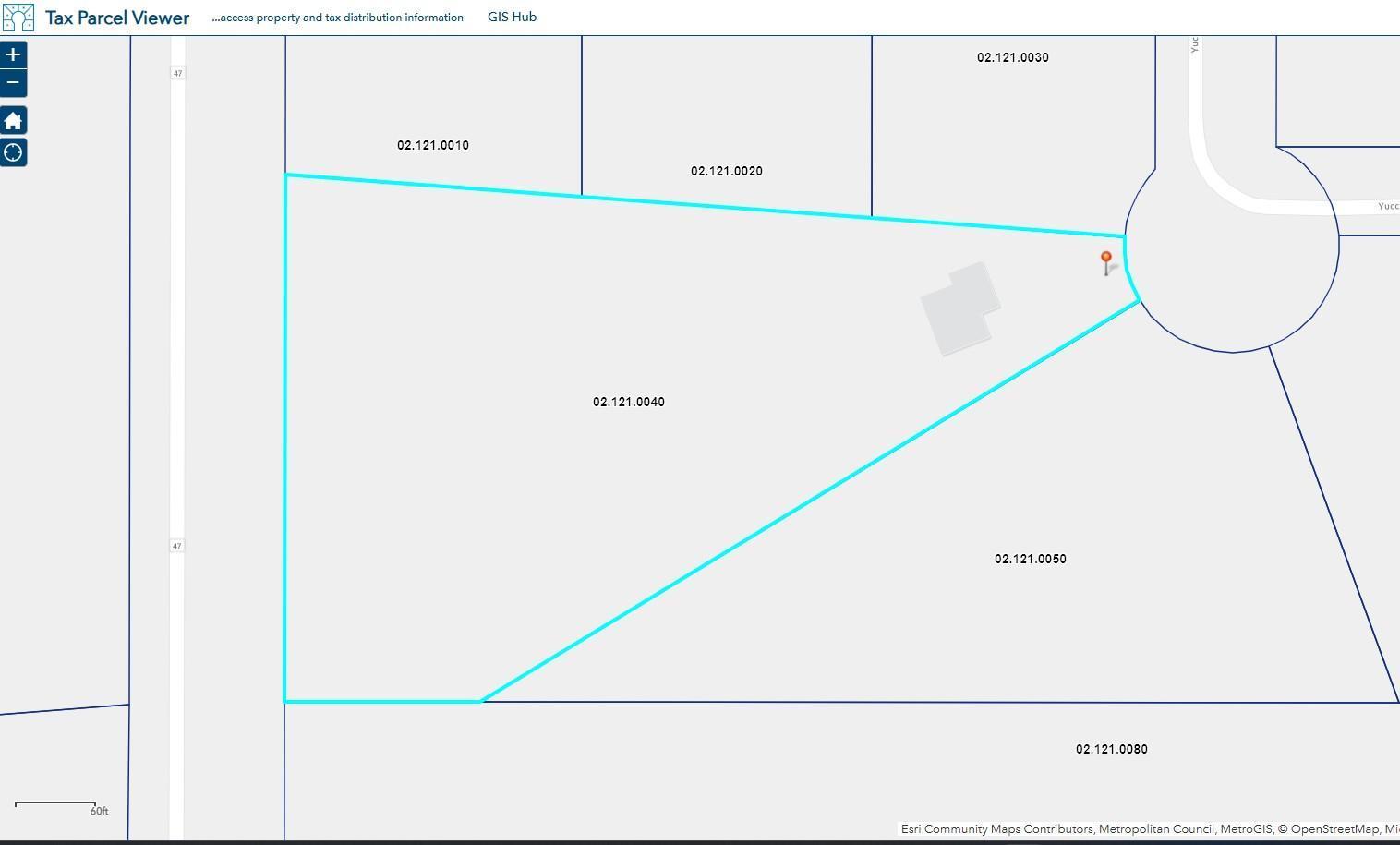The width and height of the screenshot is (1400, 845).
Task: Click the zoom in plus button
Action: (13, 54)
